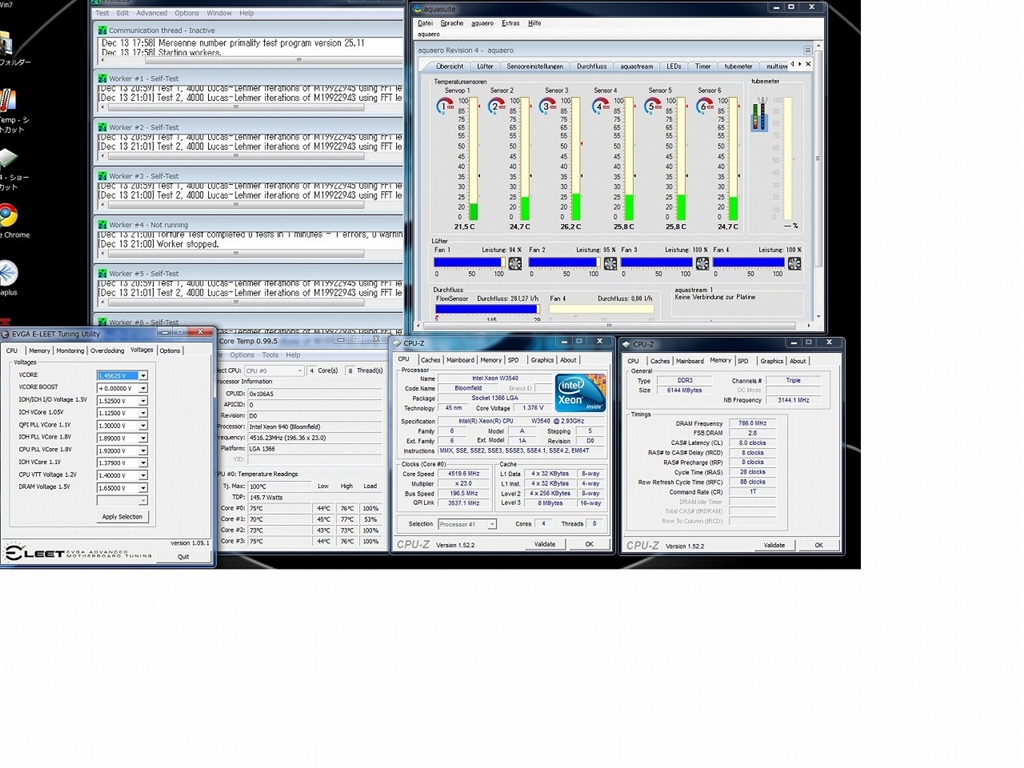Open the Mainboard tab in left CPU-Z window
Screen dimensions: 1024x768
[460, 360]
